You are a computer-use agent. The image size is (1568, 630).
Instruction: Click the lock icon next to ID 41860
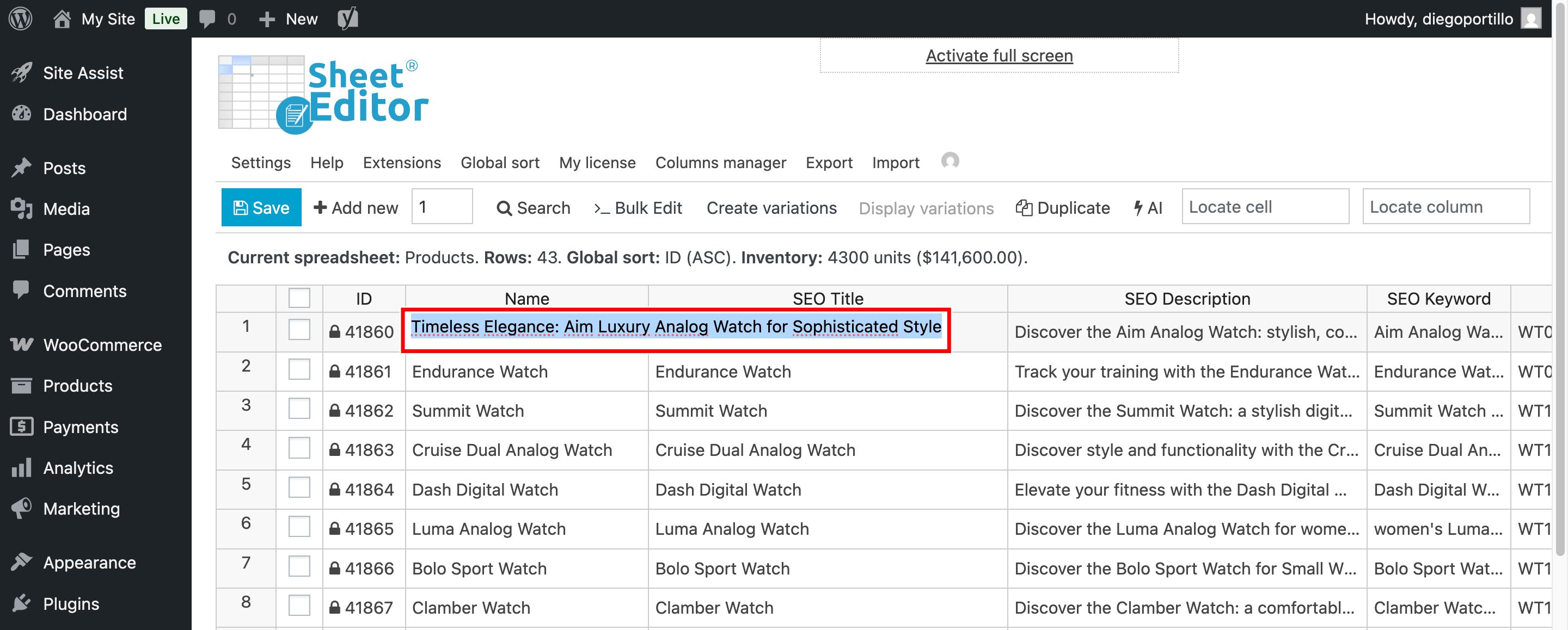335,331
